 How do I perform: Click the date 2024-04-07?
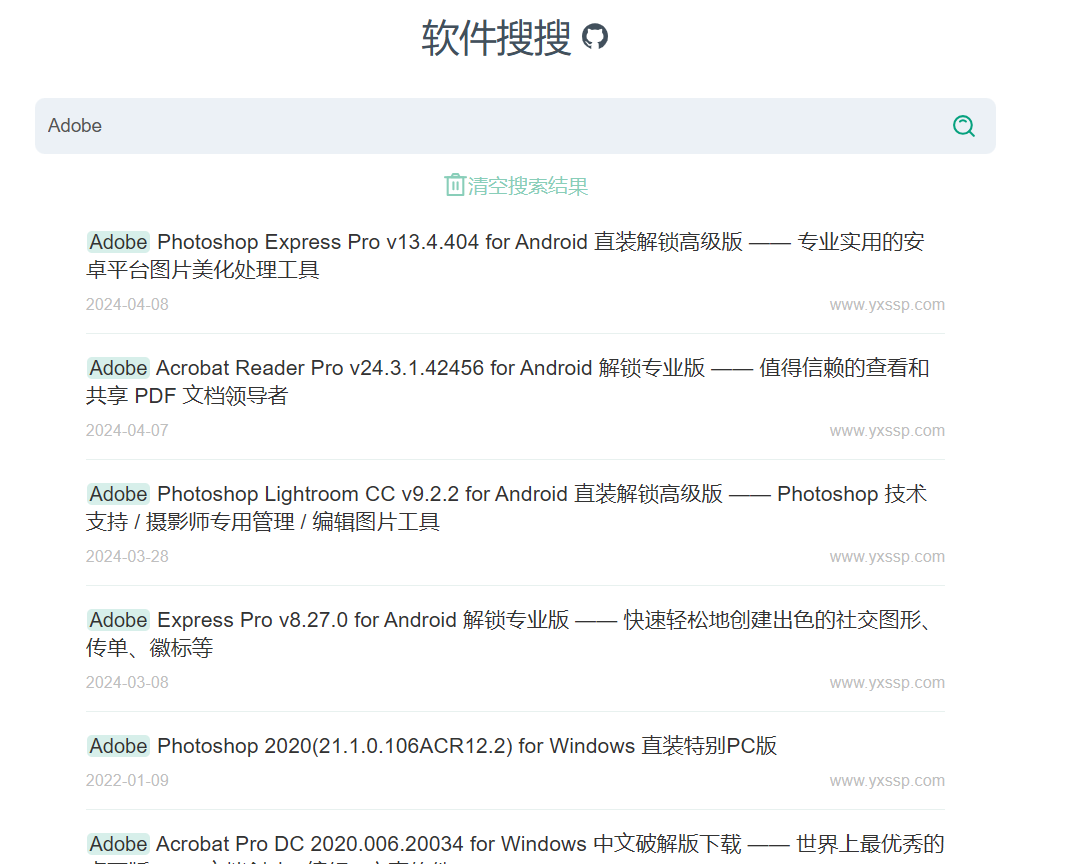pyautogui.click(x=127, y=431)
